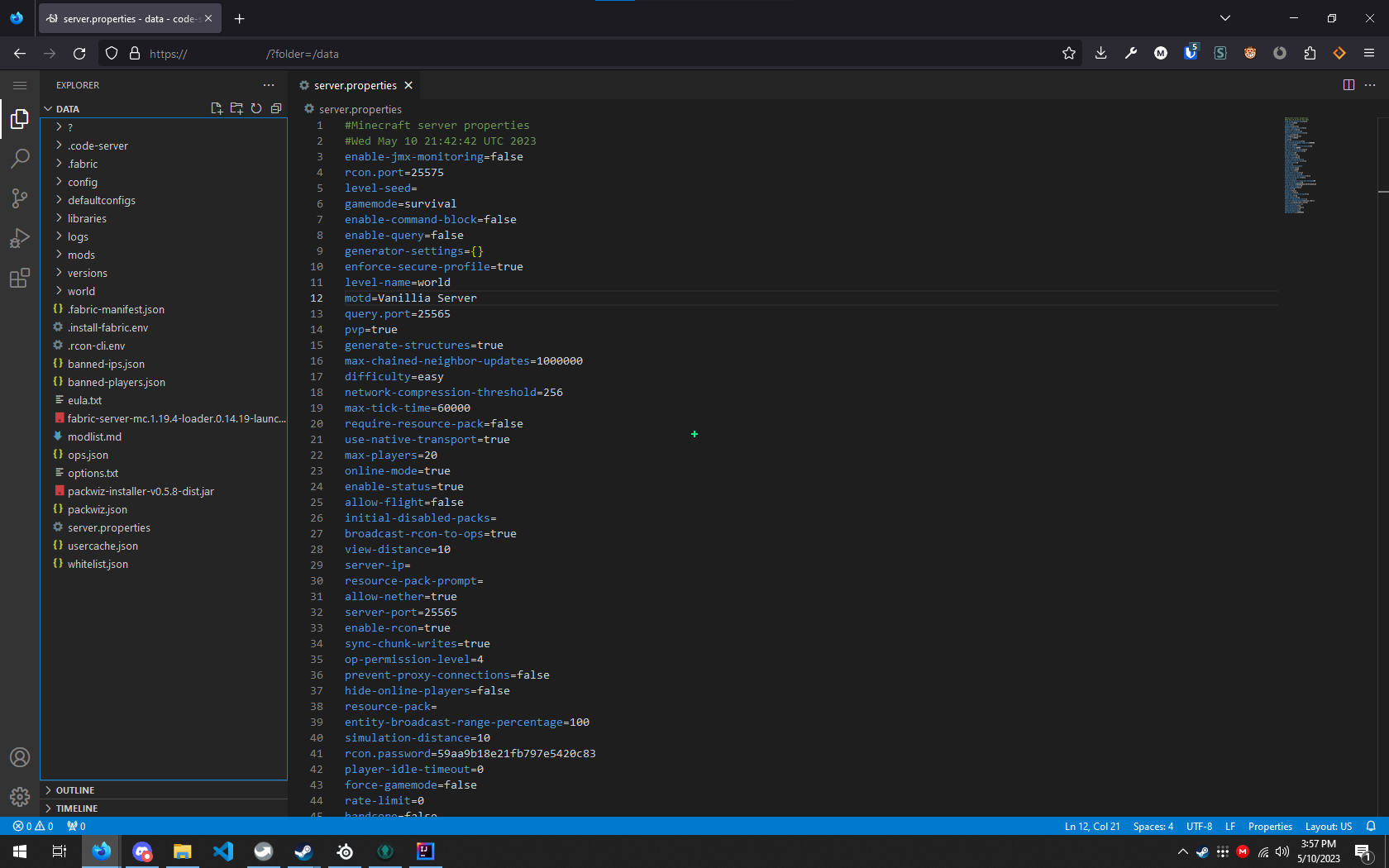This screenshot has width=1389, height=868.
Task: Toggle notifications bell in status bar
Action: [x=1371, y=826]
